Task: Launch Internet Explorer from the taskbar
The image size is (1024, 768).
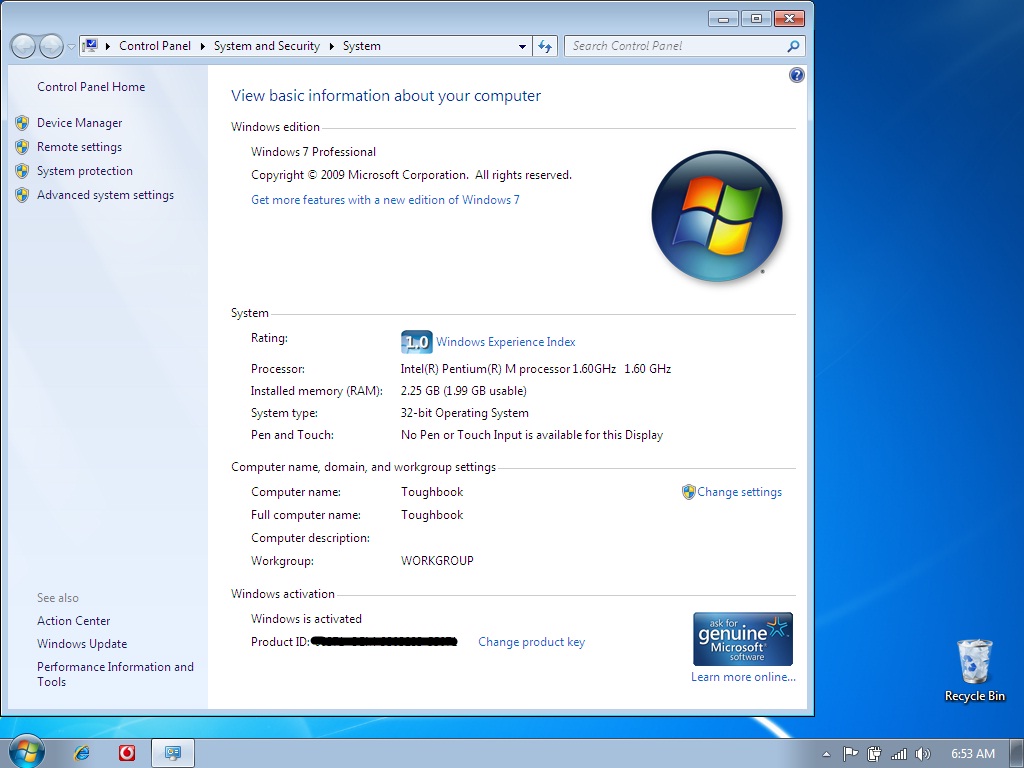Action: pos(82,753)
